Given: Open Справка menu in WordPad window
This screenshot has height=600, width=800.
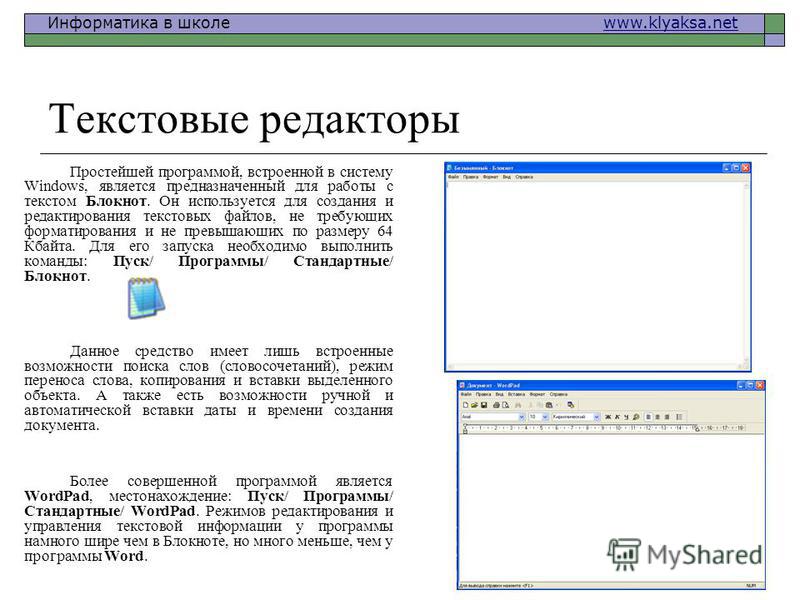Looking at the screenshot, I should (x=559, y=394).
